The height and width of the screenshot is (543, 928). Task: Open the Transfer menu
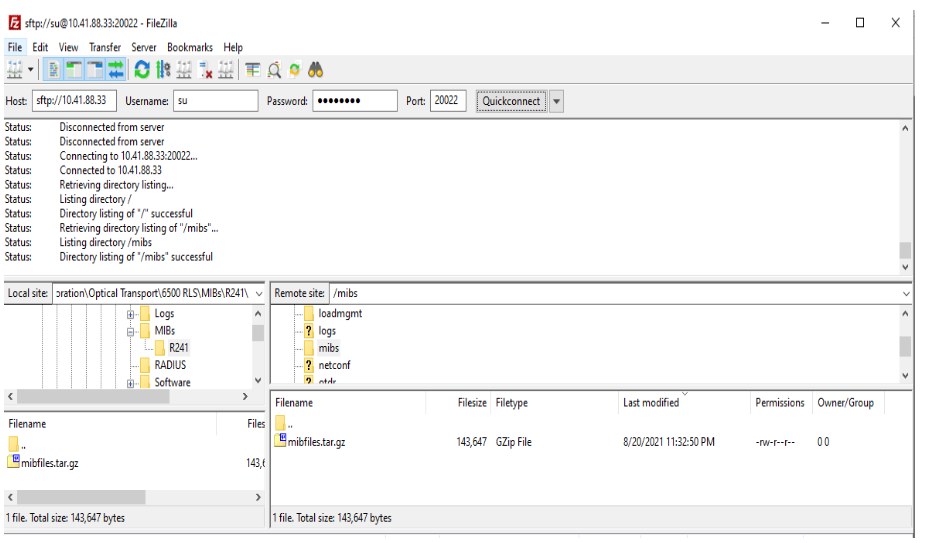click(105, 47)
